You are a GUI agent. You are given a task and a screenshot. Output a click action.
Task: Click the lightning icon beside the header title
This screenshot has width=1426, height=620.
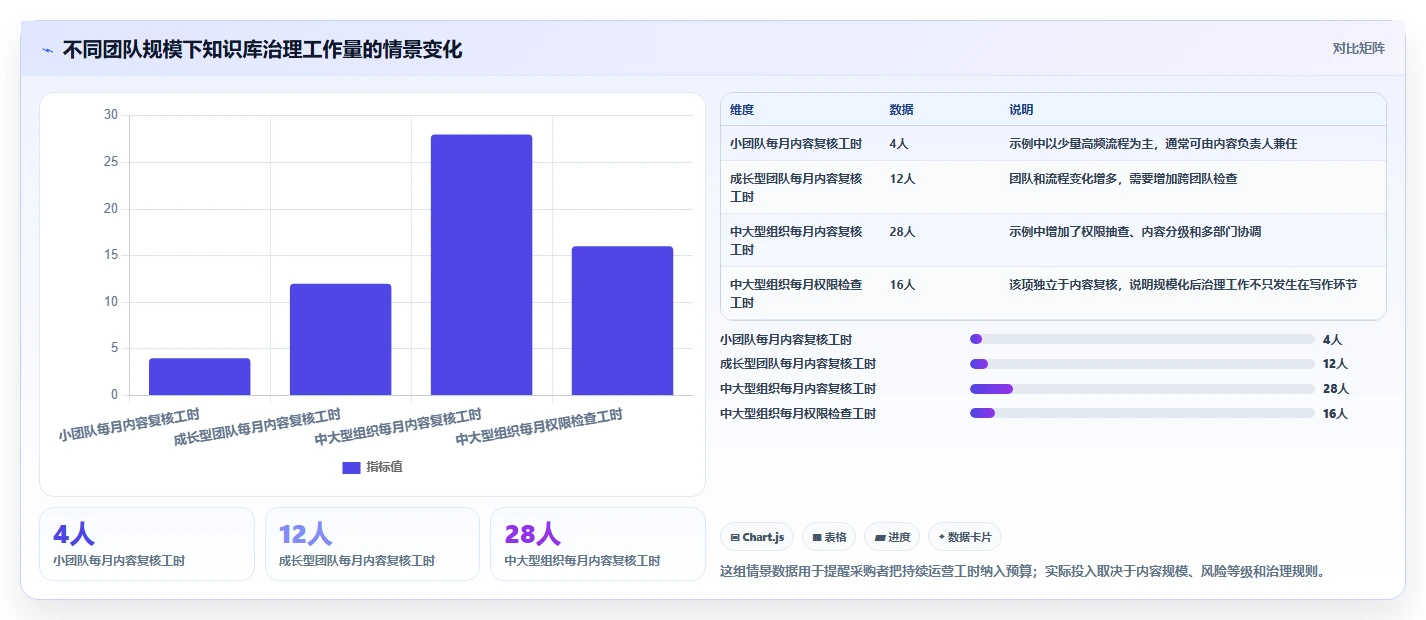(x=48, y=50)
